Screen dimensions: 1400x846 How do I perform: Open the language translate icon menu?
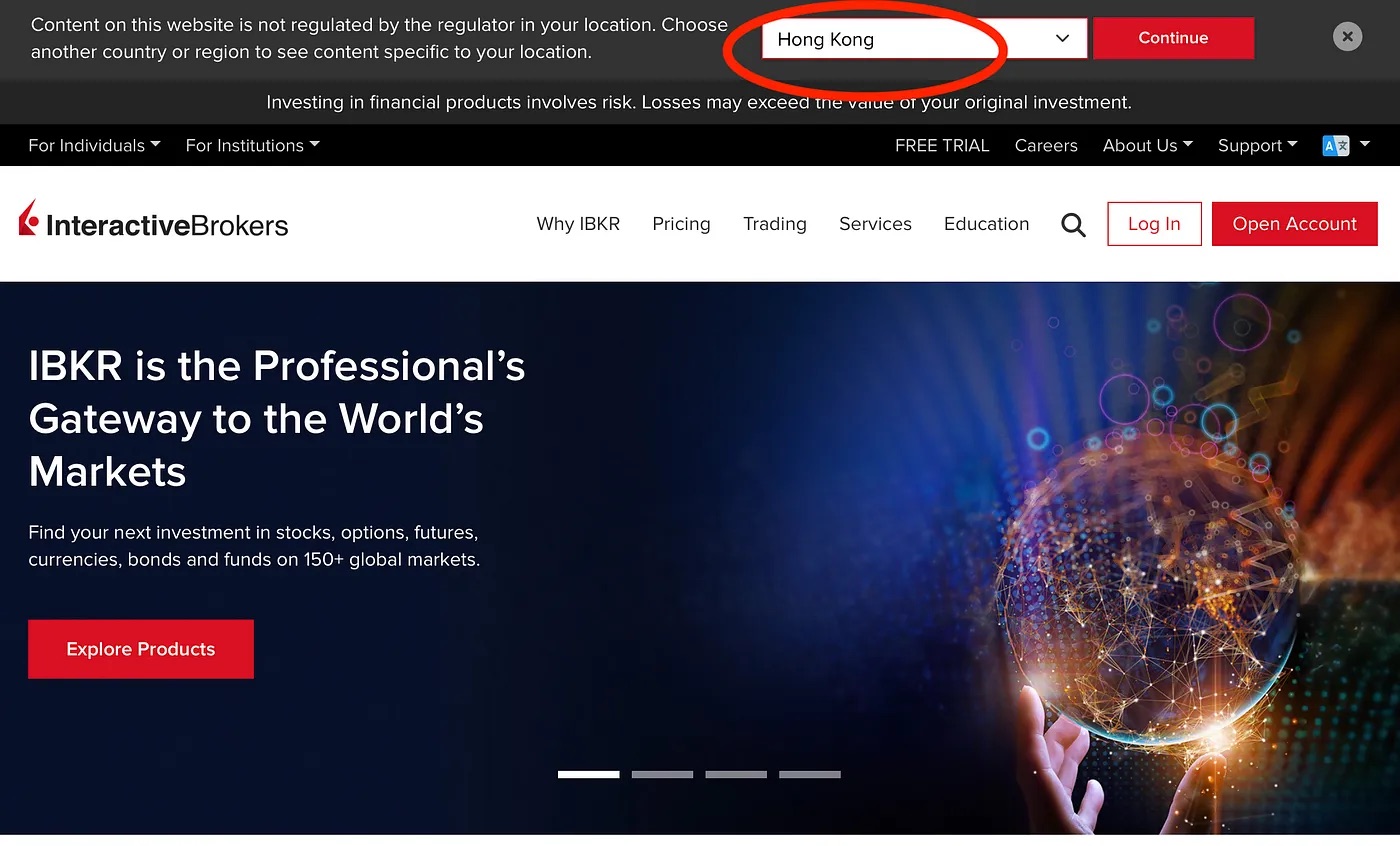point(1345,145)
